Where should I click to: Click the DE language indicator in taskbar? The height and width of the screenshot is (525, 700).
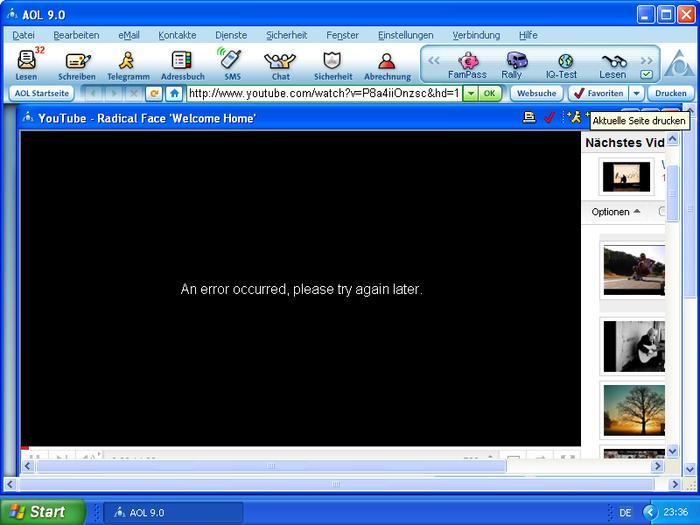pyautogui.click(x=625, y=512)
